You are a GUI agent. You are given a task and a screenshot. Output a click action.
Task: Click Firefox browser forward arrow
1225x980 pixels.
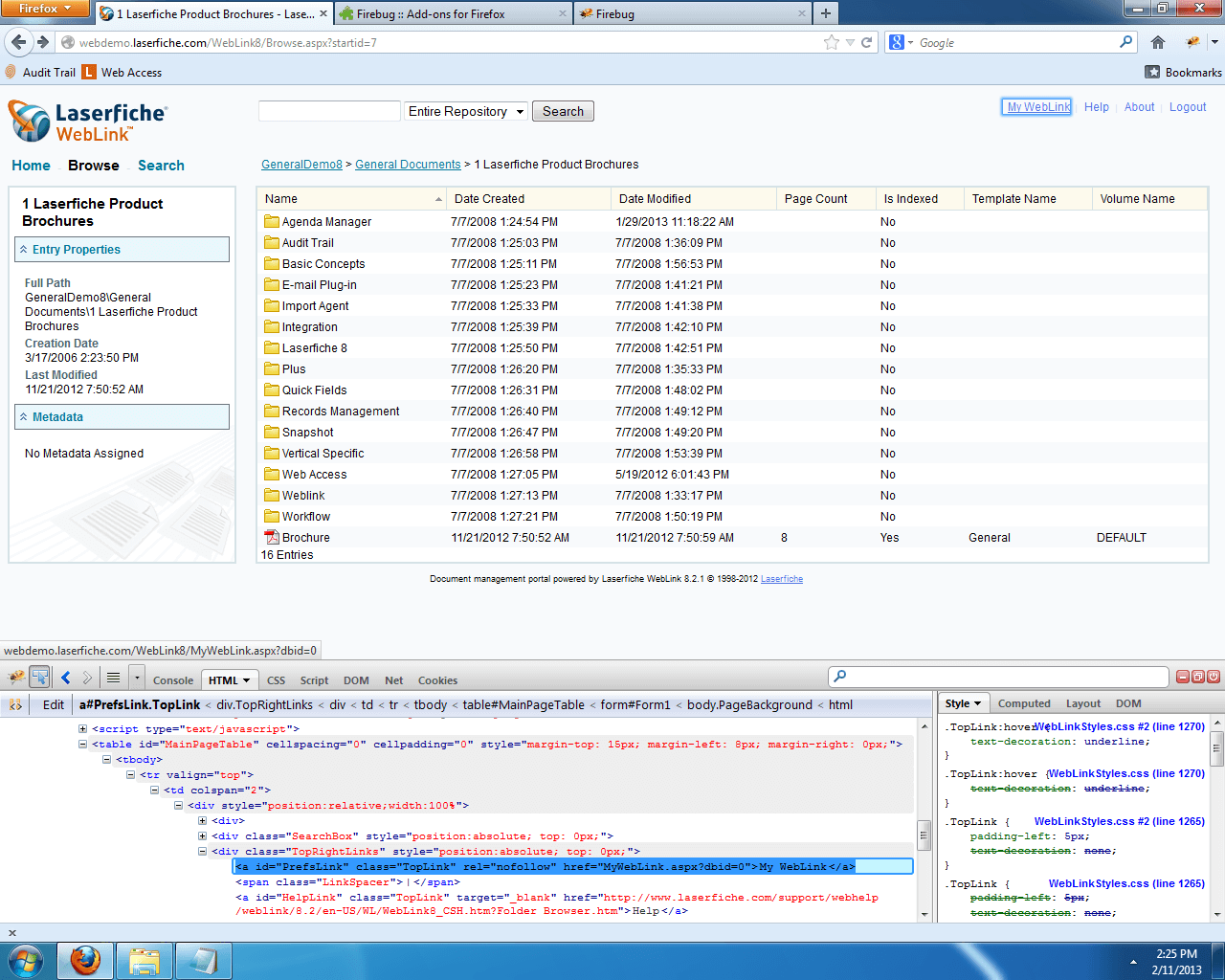coord(43,42)
